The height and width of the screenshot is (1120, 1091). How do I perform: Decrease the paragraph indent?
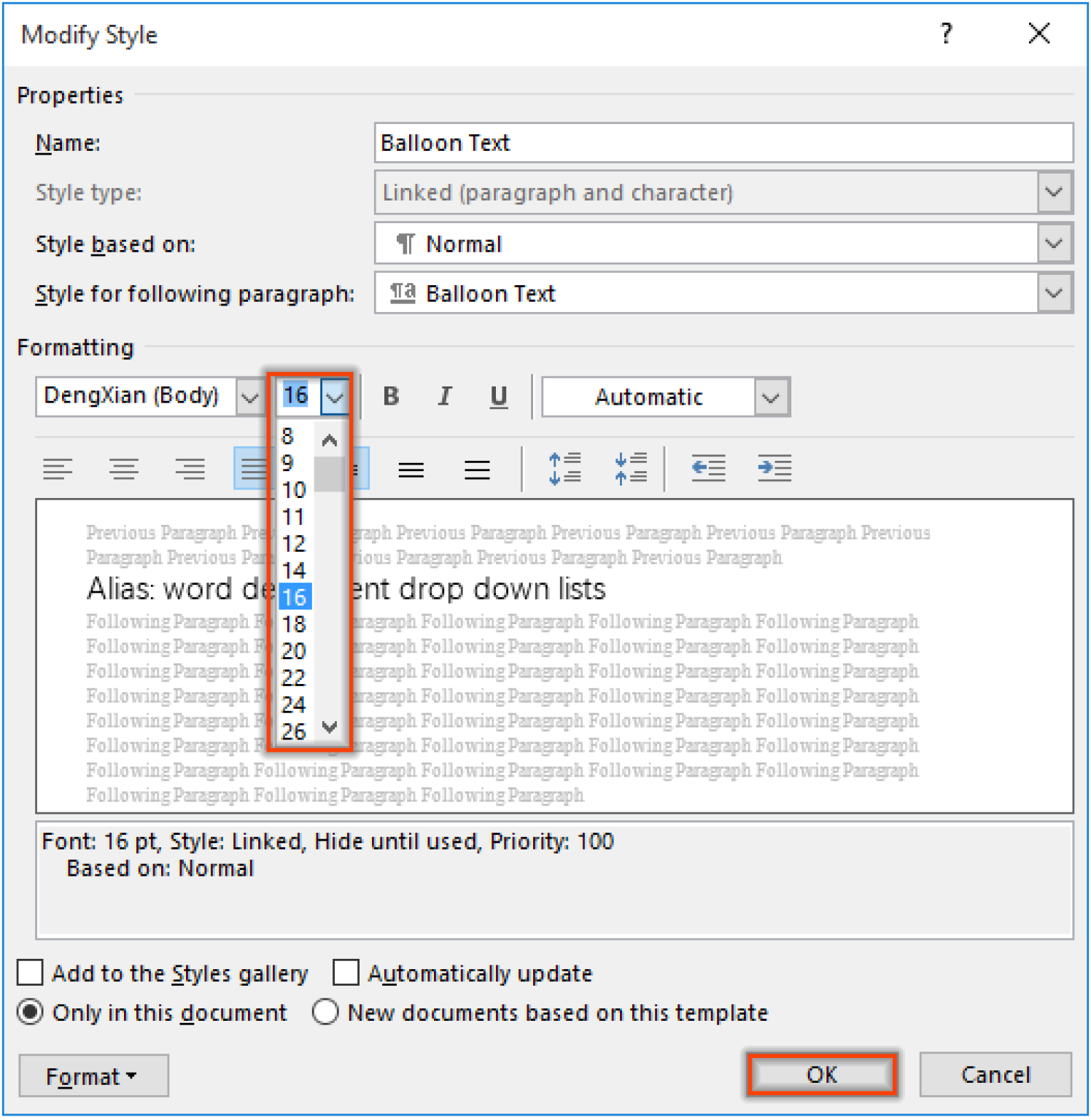tap(707, 468)
